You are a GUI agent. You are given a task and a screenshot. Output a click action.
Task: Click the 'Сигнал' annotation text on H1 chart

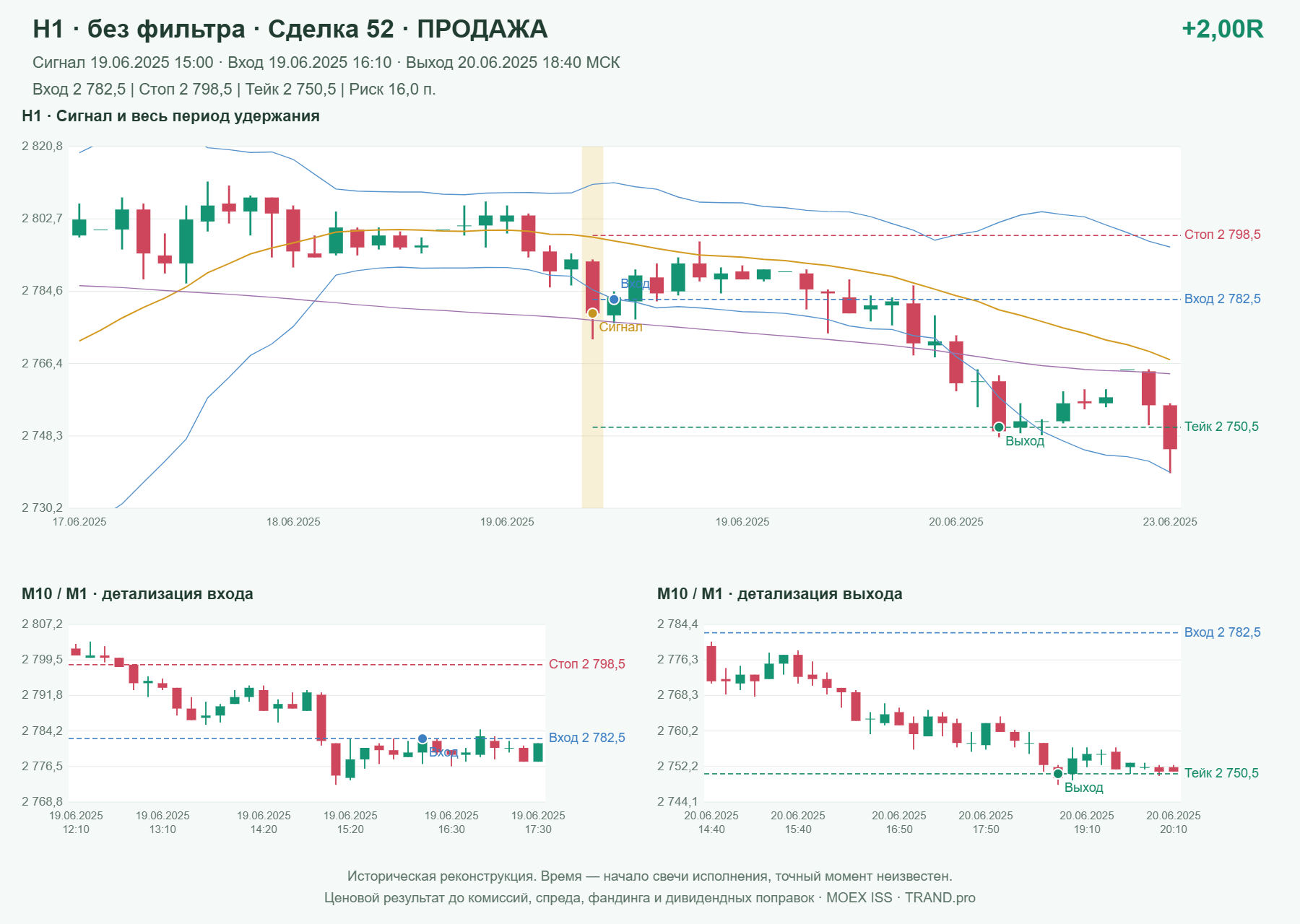(x=620, y=327)
